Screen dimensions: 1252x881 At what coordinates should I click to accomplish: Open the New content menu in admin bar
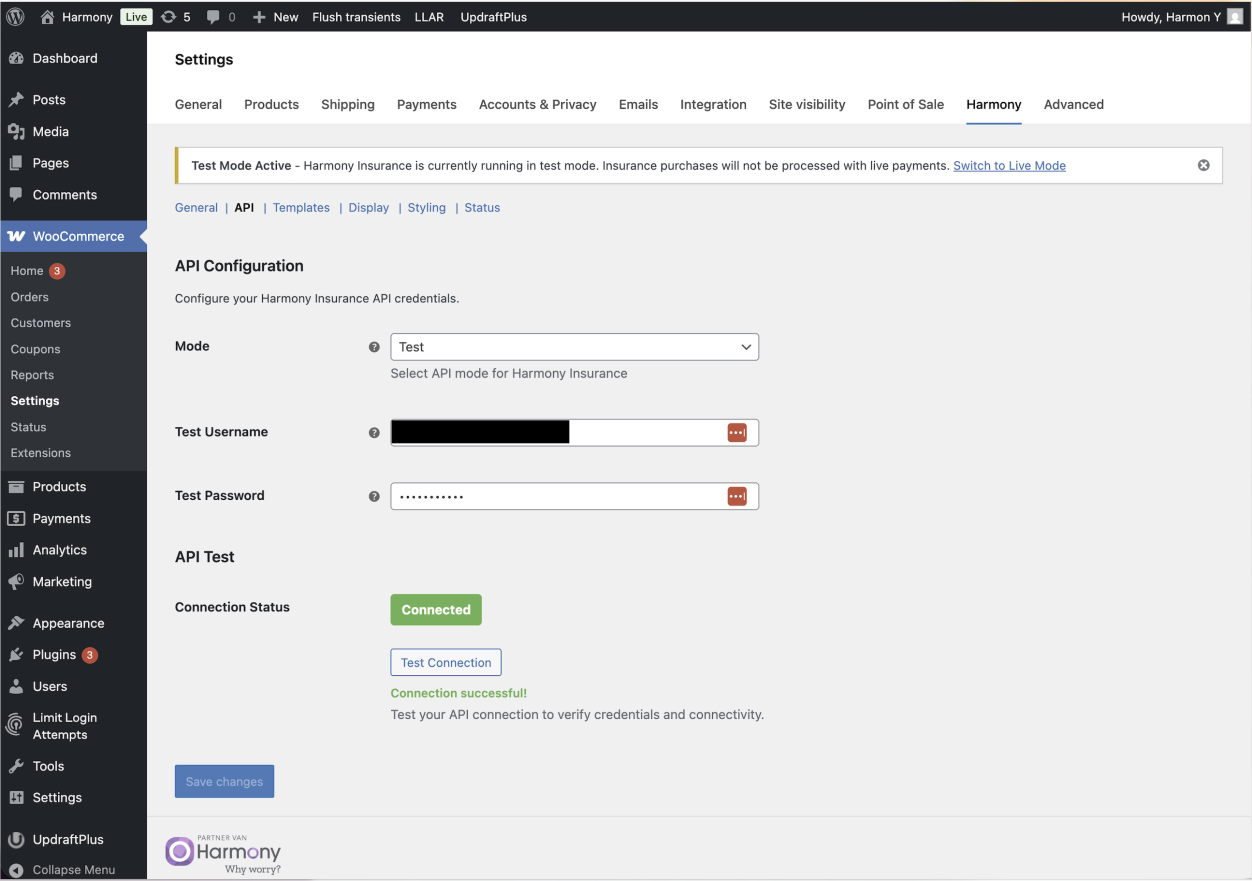[275, 17]
